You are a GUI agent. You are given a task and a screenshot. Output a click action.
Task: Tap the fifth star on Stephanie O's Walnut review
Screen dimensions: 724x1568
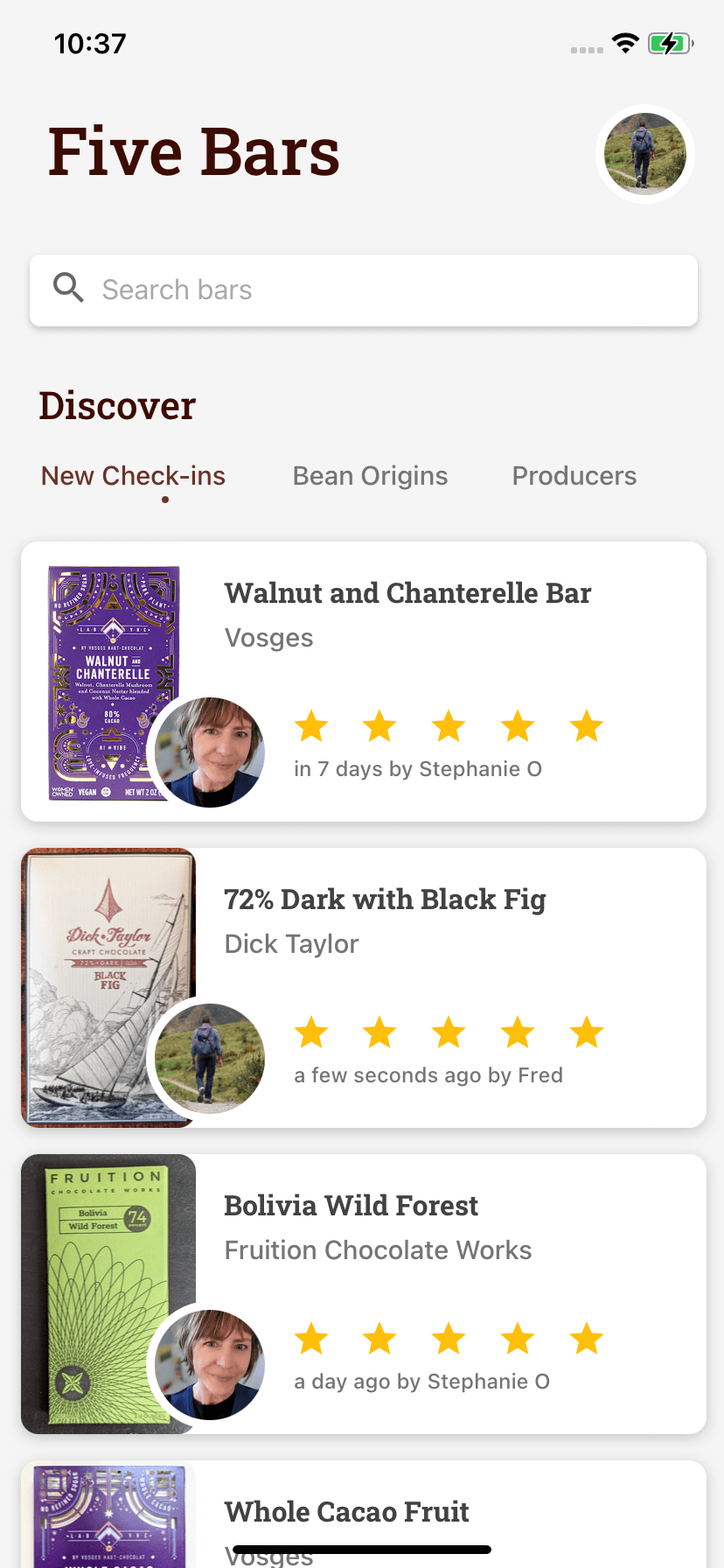pyautogui.click(x=586, y=725)
